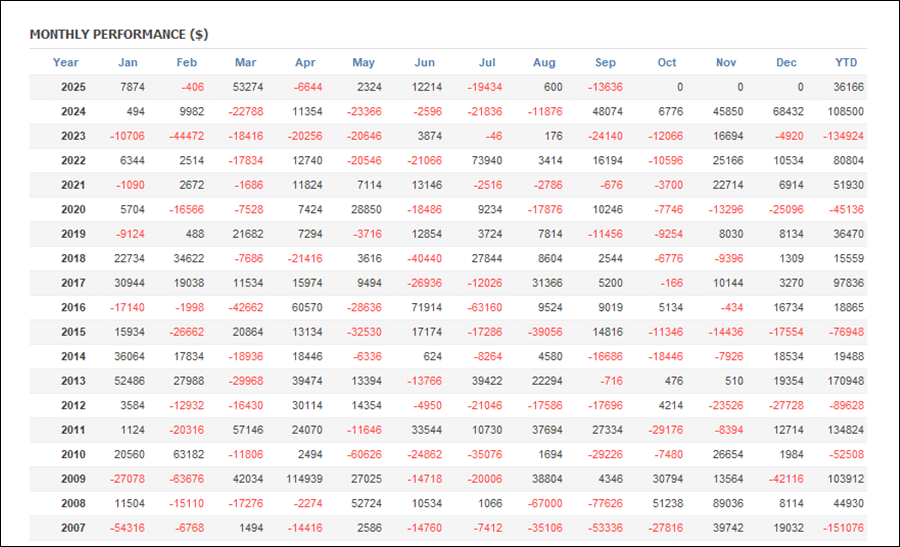The width and height of the screenshot is (900, 547).
Task: Select the January 2007 value -54316
Action: click(125, 527)
